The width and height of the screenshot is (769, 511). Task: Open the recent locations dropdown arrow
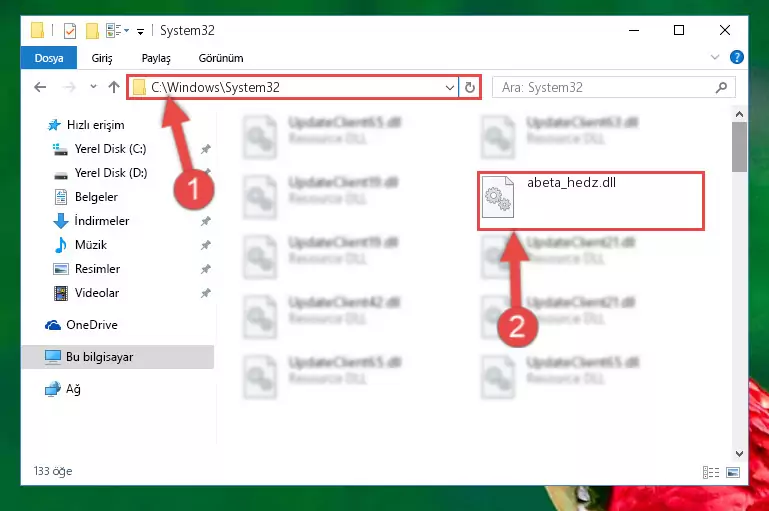(93, 87)
